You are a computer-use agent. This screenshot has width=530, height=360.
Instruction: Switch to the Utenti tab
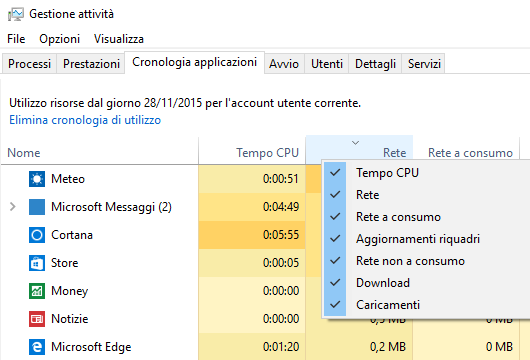[x=327, y=64]
